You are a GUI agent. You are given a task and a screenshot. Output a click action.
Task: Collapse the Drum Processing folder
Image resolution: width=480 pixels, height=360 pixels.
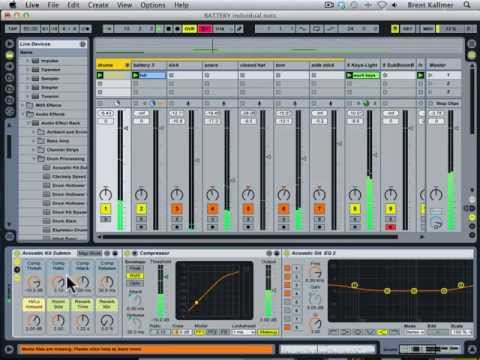pos(34,159)
